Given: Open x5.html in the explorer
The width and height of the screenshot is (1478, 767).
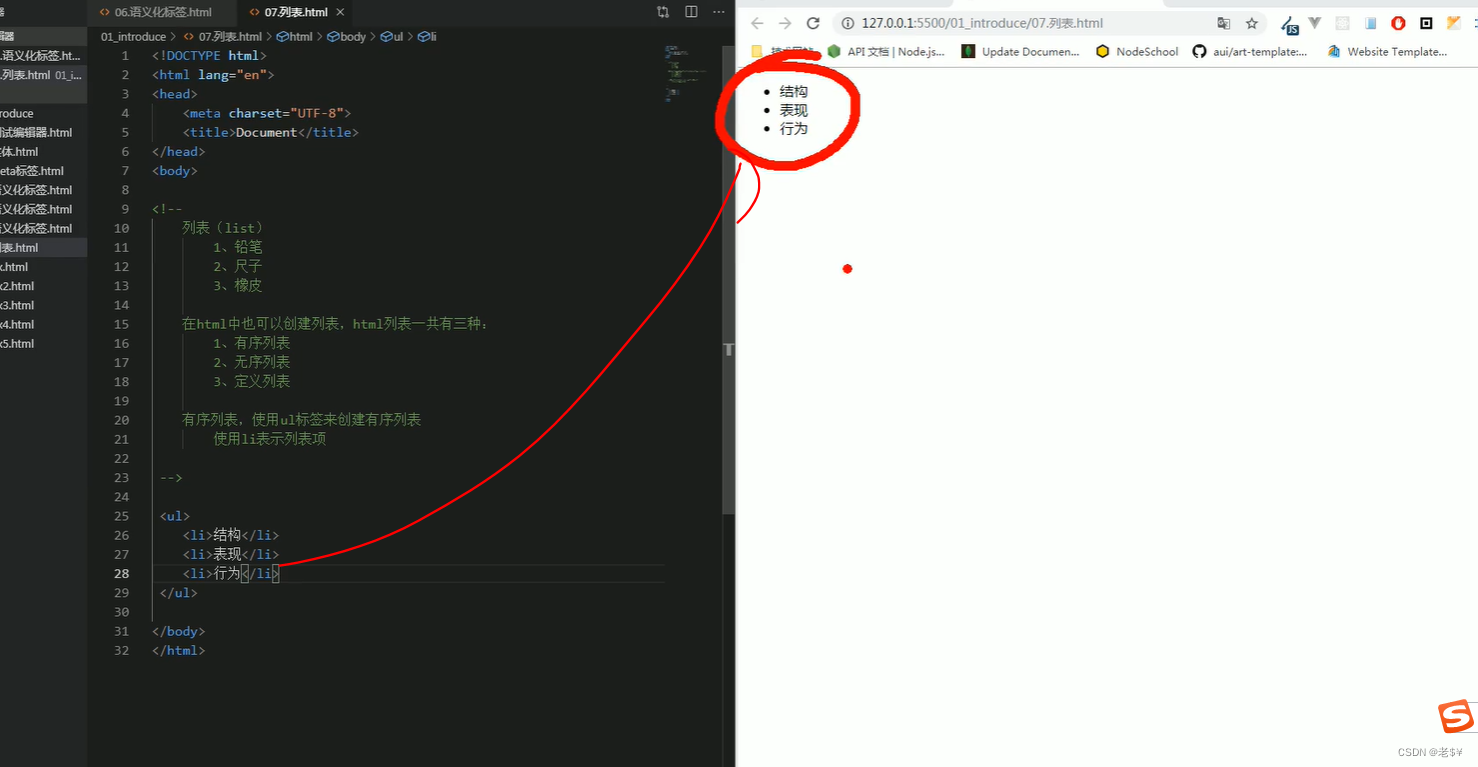Looking at the screenshot, I should coord(17,343).
